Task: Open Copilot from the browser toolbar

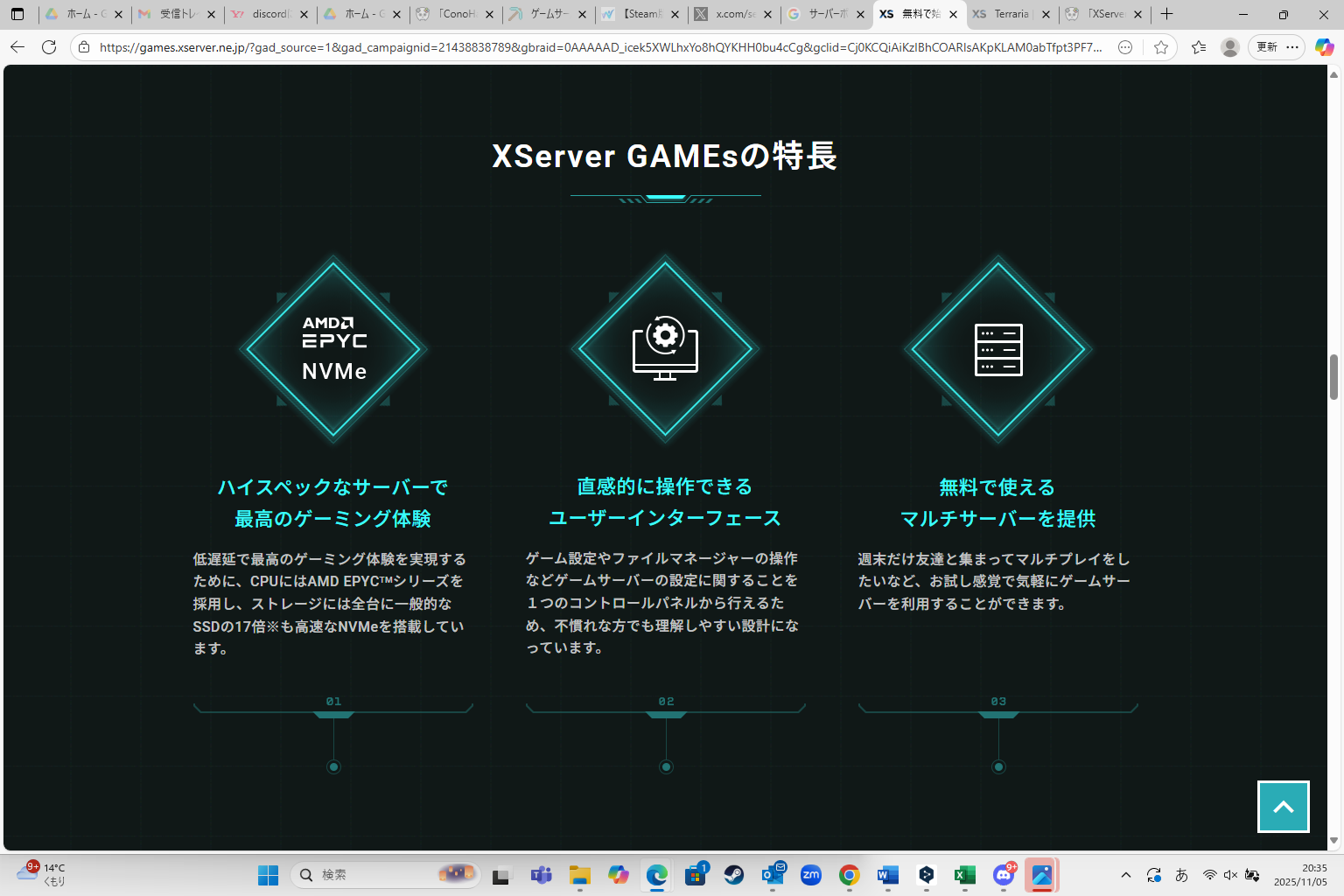Action: point(1324,47)
